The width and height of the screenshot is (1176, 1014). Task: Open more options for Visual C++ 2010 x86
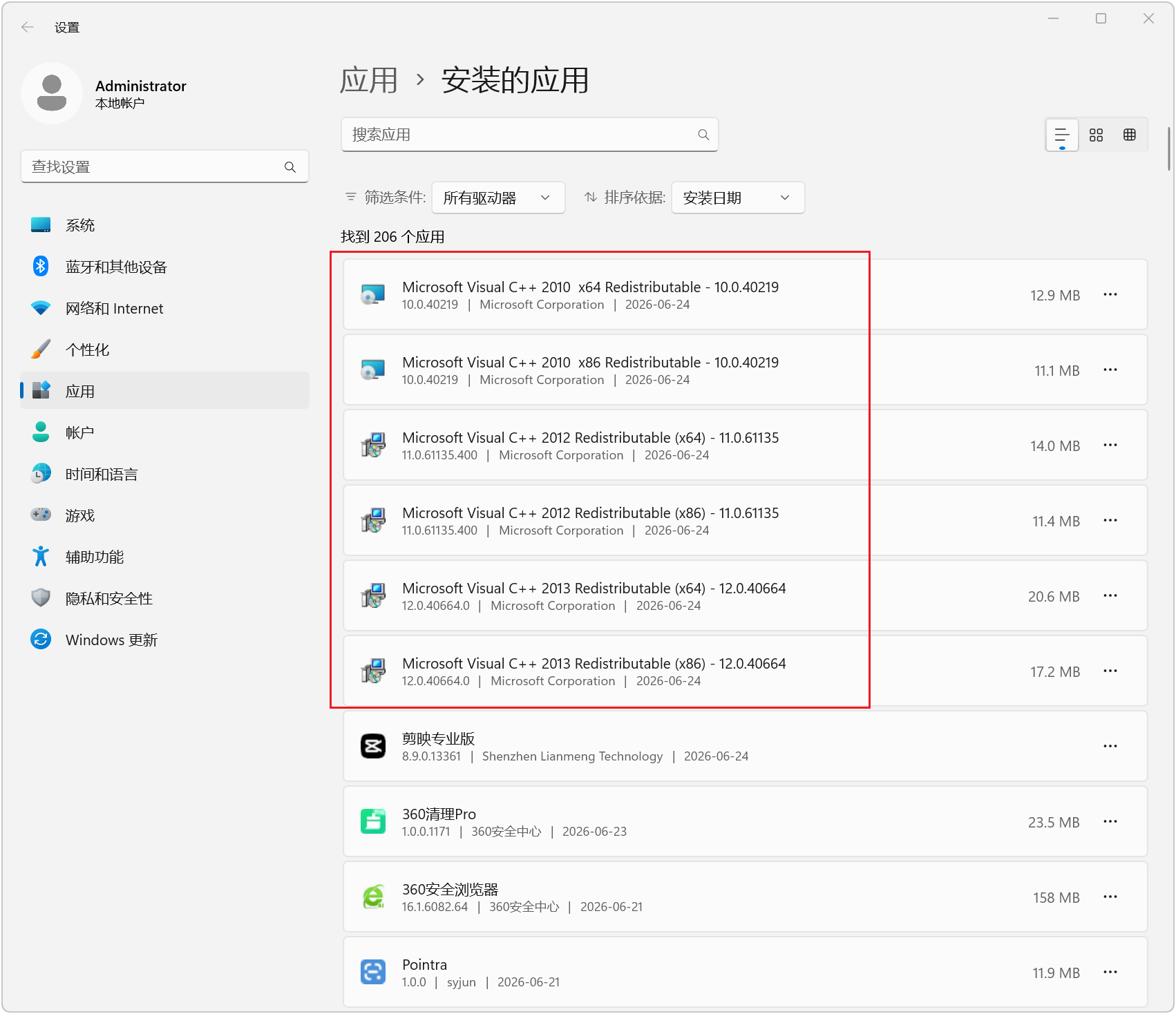point(1110,370)
